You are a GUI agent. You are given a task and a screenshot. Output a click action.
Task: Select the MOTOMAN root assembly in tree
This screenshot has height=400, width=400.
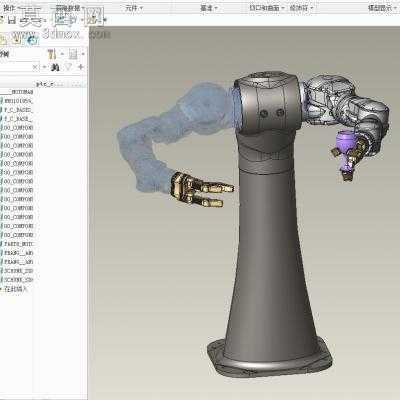[x=17, y=92]
